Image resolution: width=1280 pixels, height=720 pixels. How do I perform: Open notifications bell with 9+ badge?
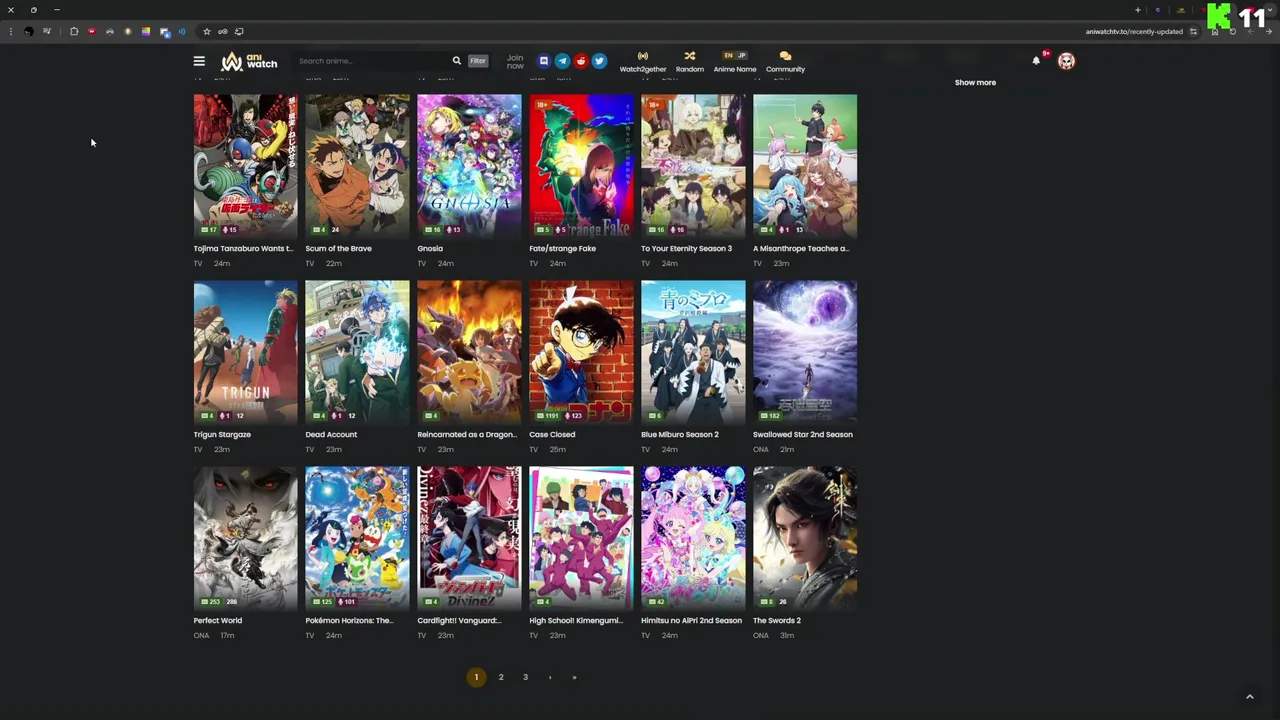[x=1036, y=61]
